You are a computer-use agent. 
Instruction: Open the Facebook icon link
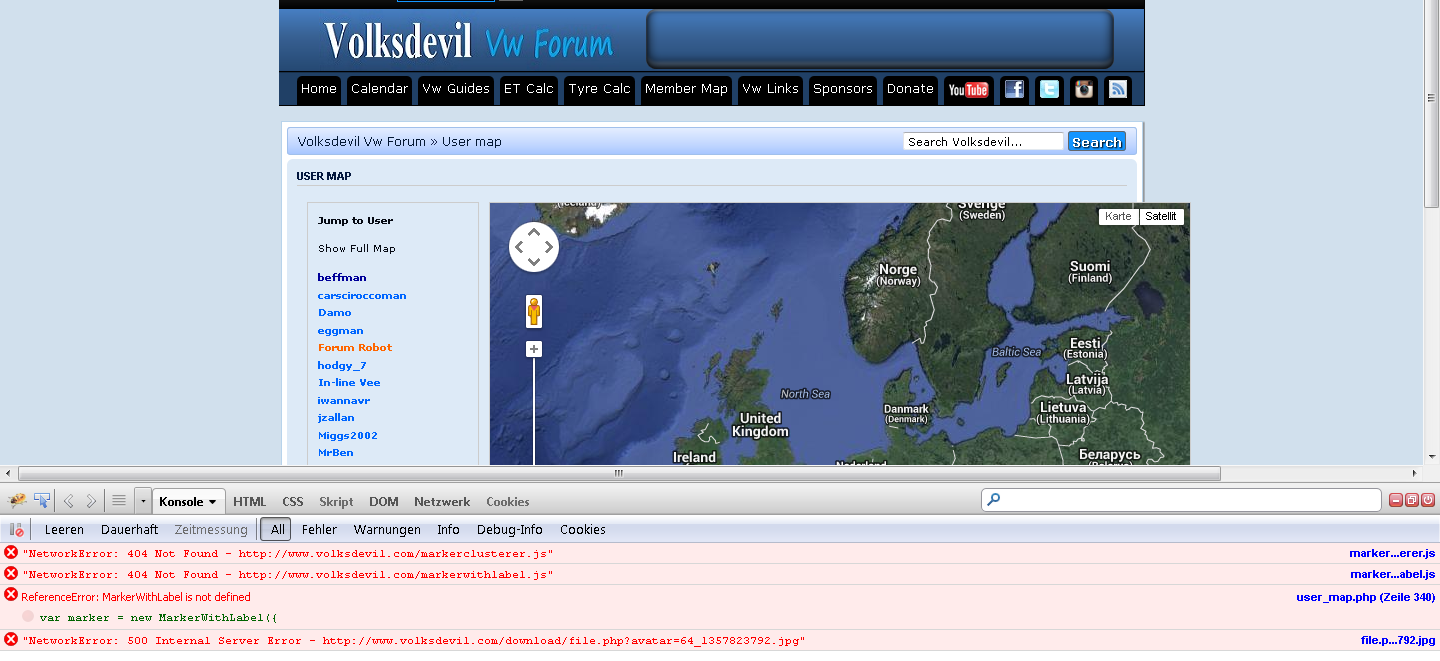pos(1014,90)
